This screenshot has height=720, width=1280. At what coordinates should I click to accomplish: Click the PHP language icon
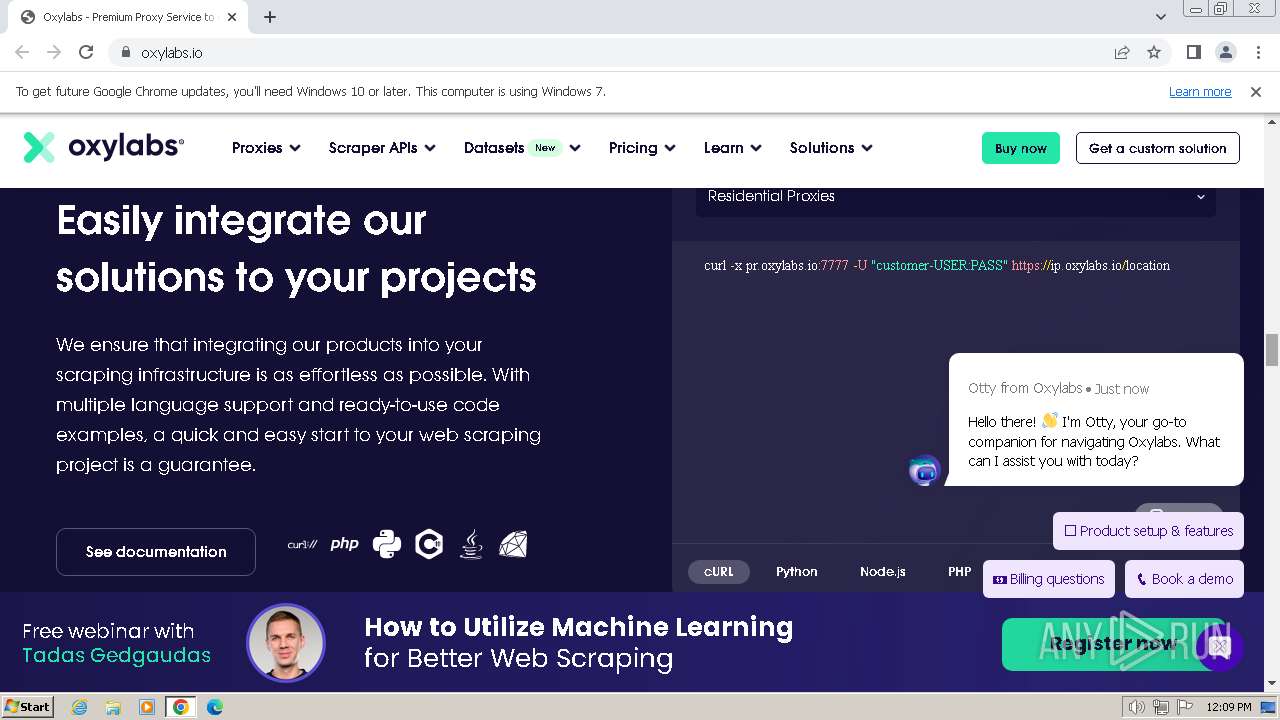344,544
